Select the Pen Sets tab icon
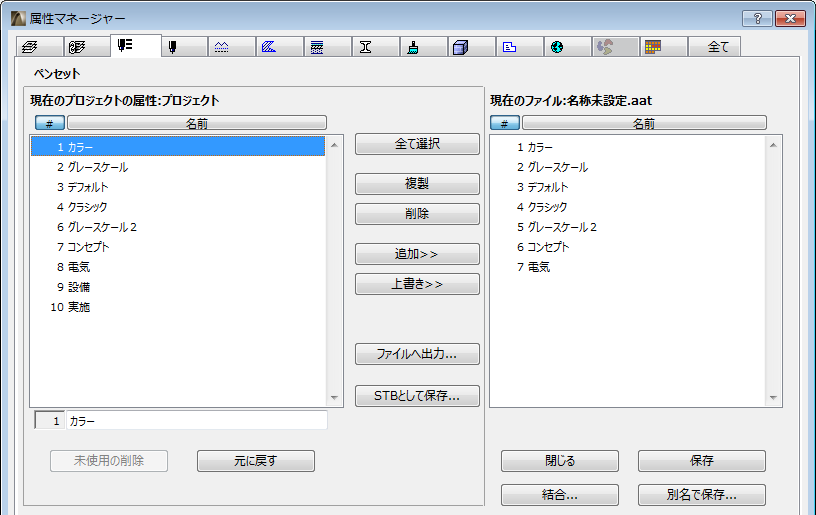This screenshot has width=816, height=515. click(x=135, y=46)
